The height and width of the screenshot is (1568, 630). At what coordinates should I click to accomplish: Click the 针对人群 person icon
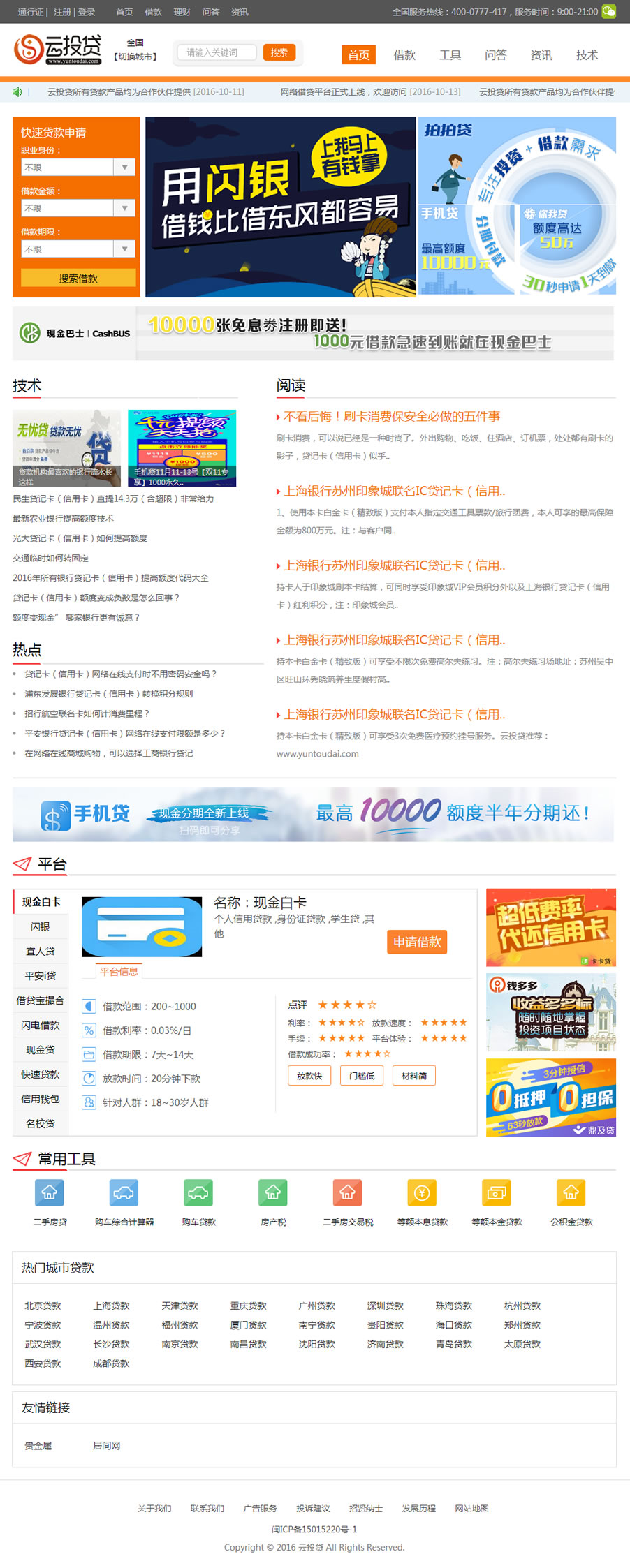pyautogui.click(x=89, y=1102)
